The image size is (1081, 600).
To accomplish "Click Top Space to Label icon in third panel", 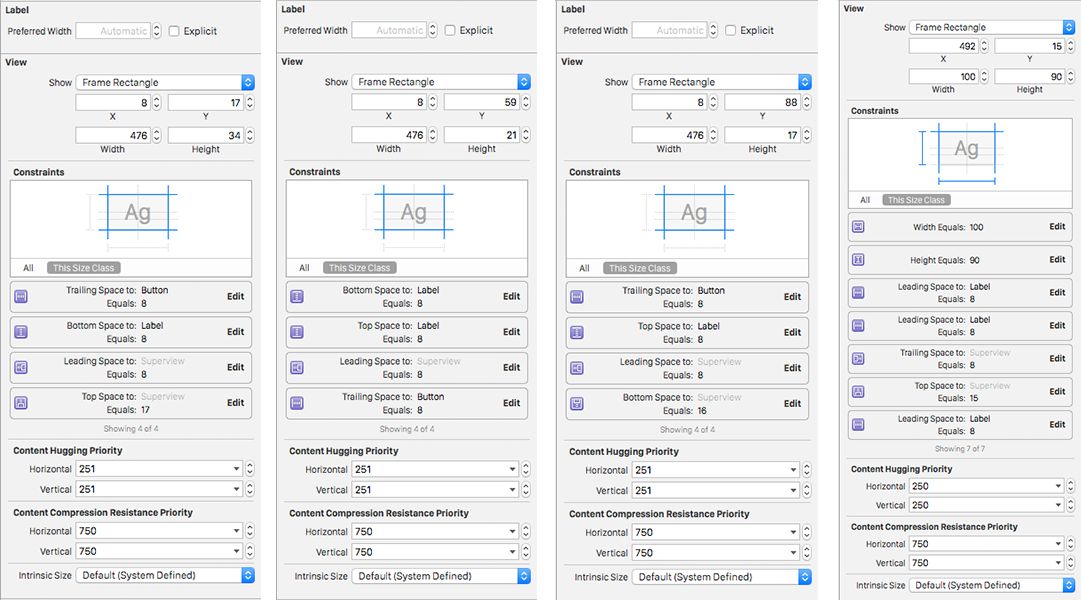I will [x=577, y=332].
